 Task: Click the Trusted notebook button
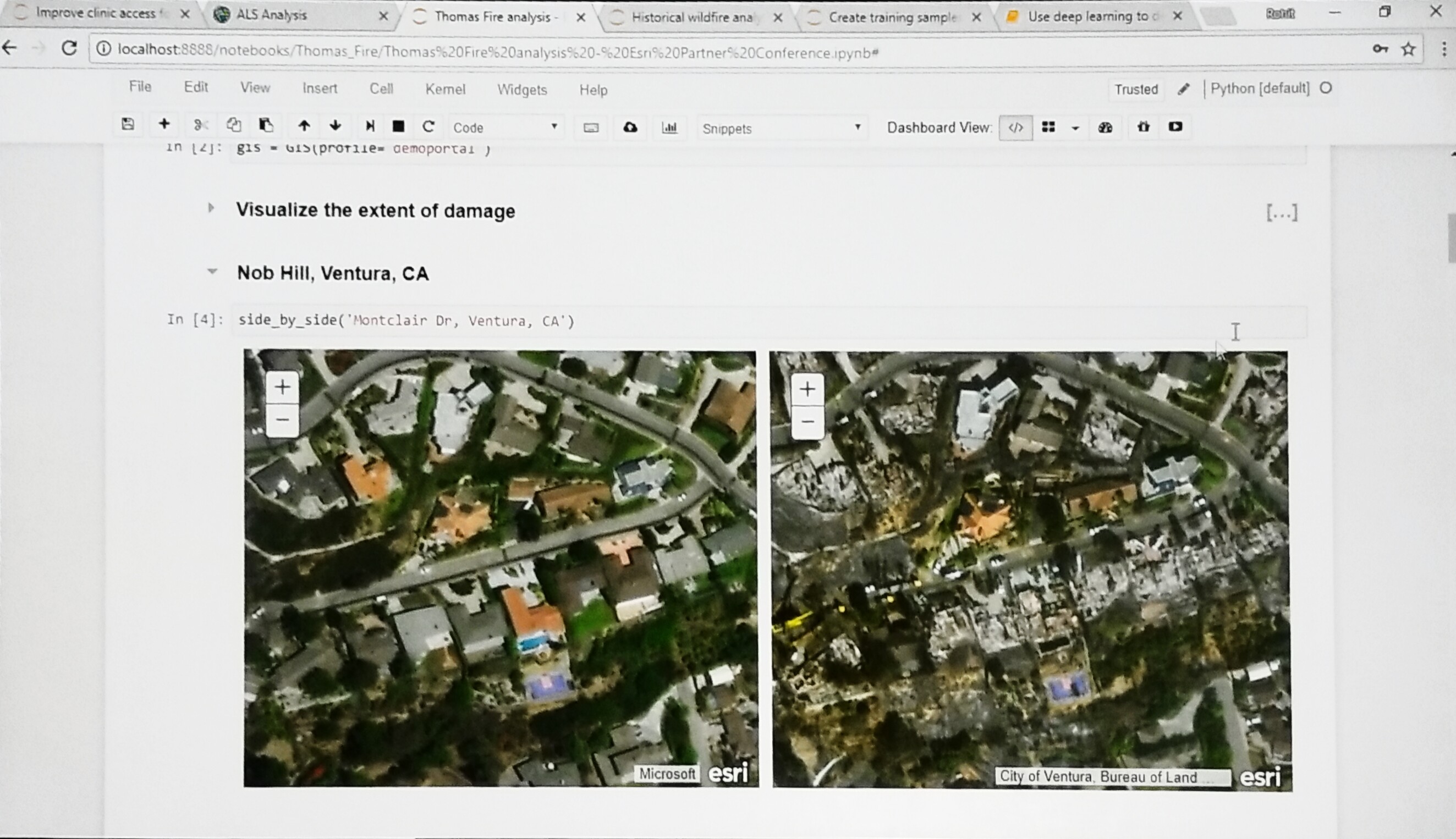(1135, 89)
